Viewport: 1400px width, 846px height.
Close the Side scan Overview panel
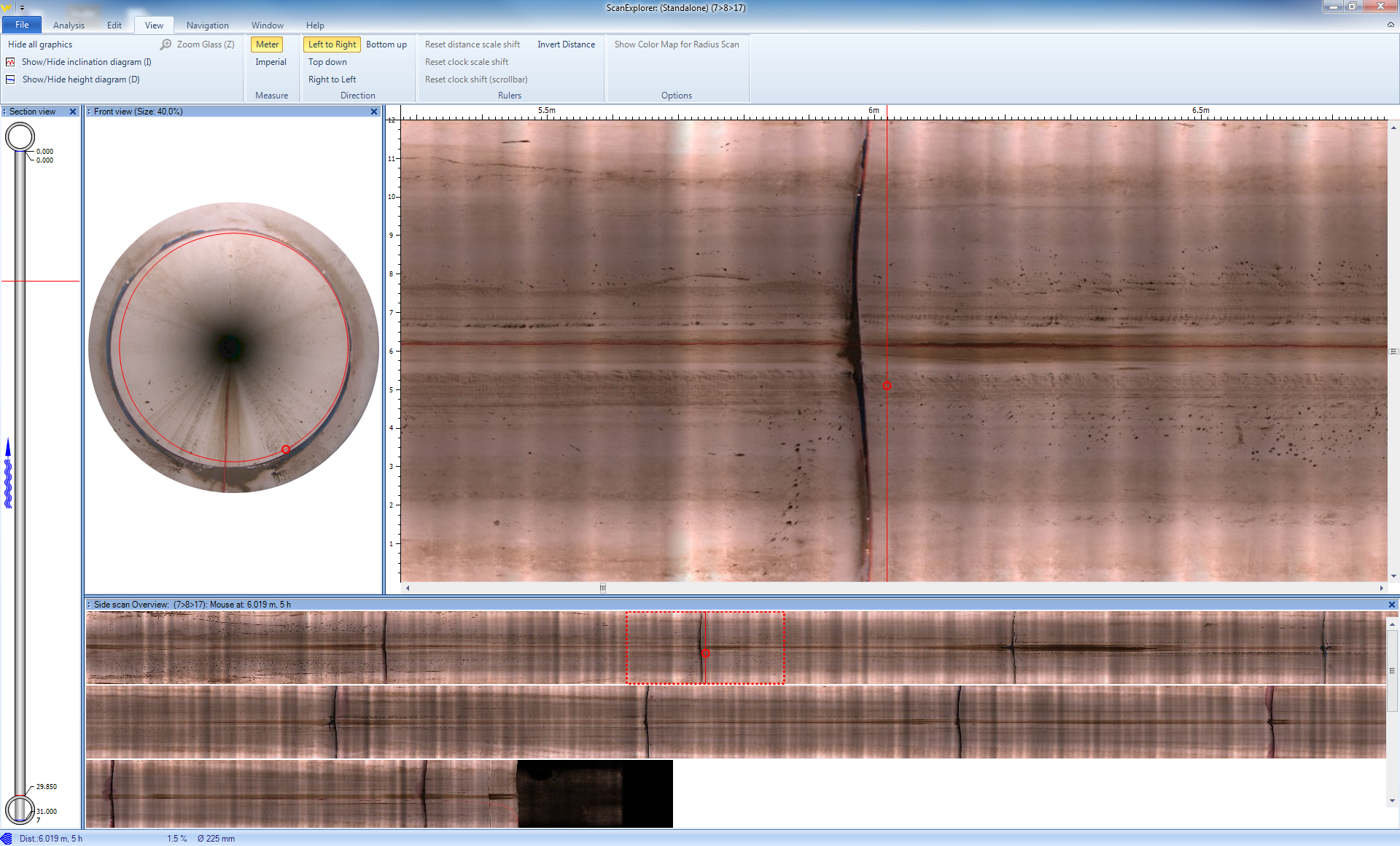pos(1391,605)
